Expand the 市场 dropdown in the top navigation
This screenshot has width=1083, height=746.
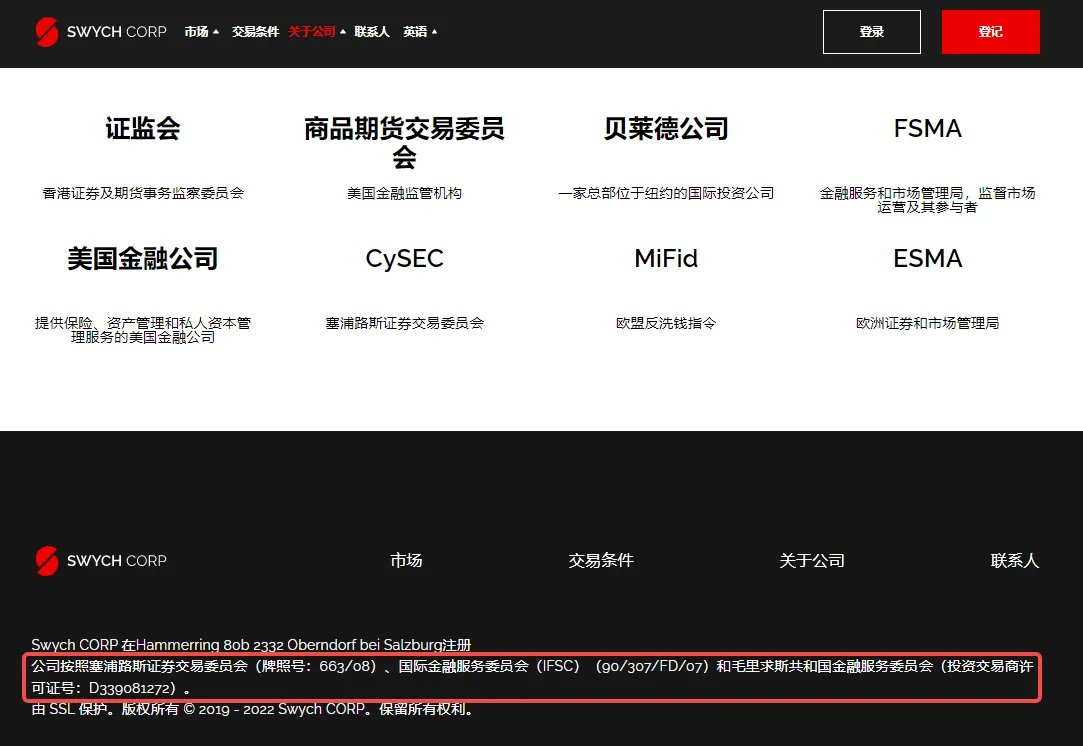[202, 32]
